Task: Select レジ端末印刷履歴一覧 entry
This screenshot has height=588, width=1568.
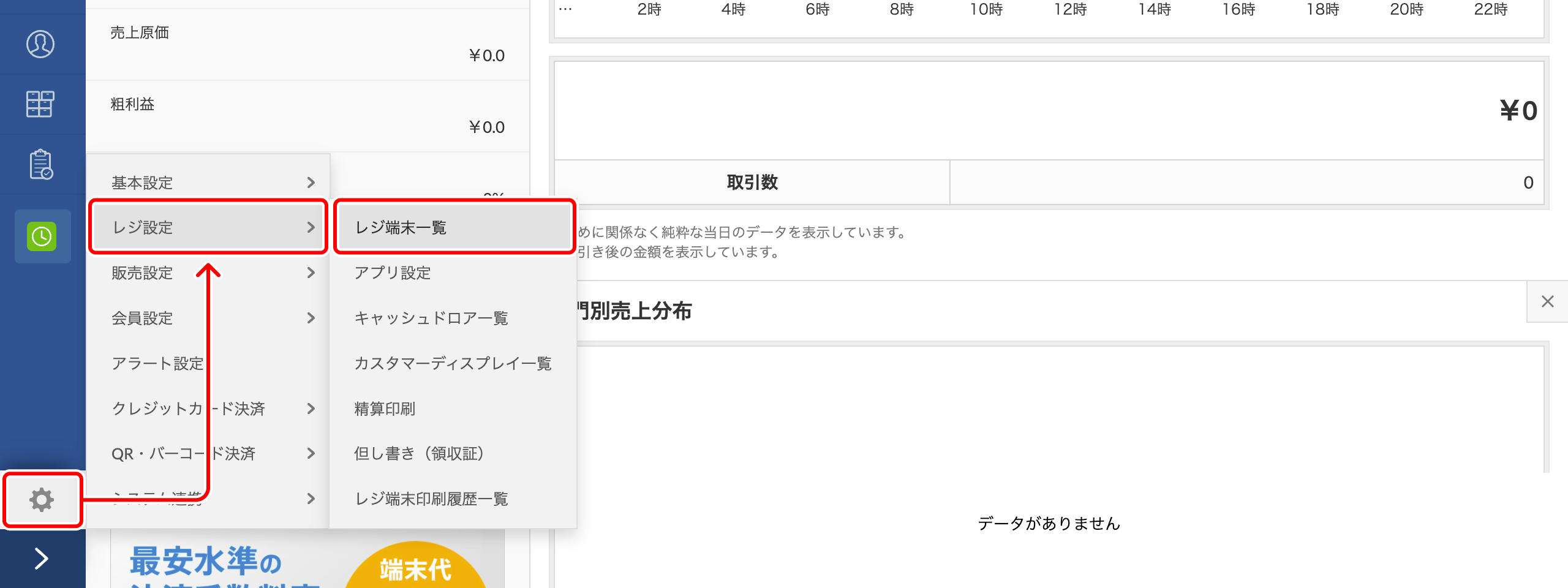Action: coord(431,499)
